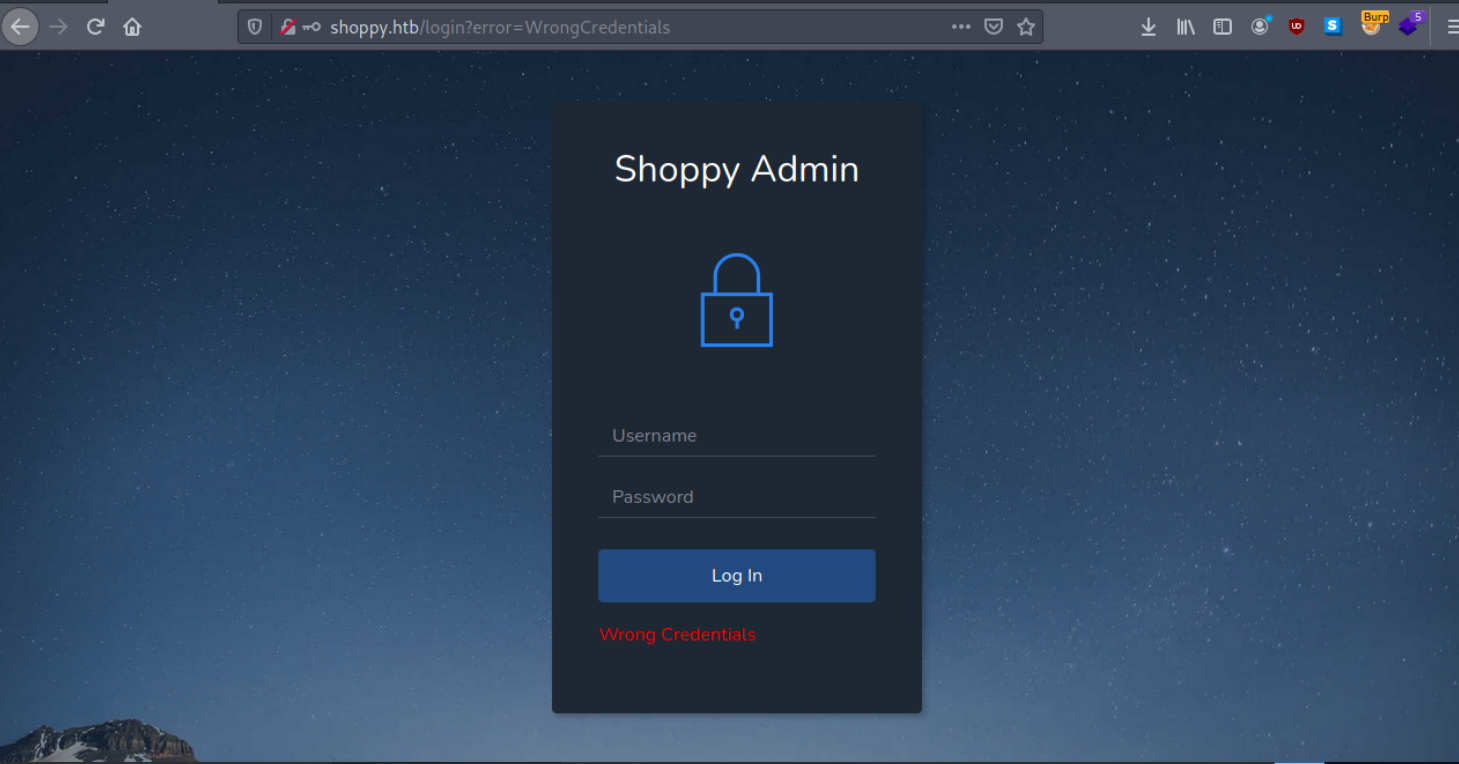Image resolution: width=1459 pixels, height=764 pixels.
Task: Click the browser back arrow button
Action: click(20, 27)
